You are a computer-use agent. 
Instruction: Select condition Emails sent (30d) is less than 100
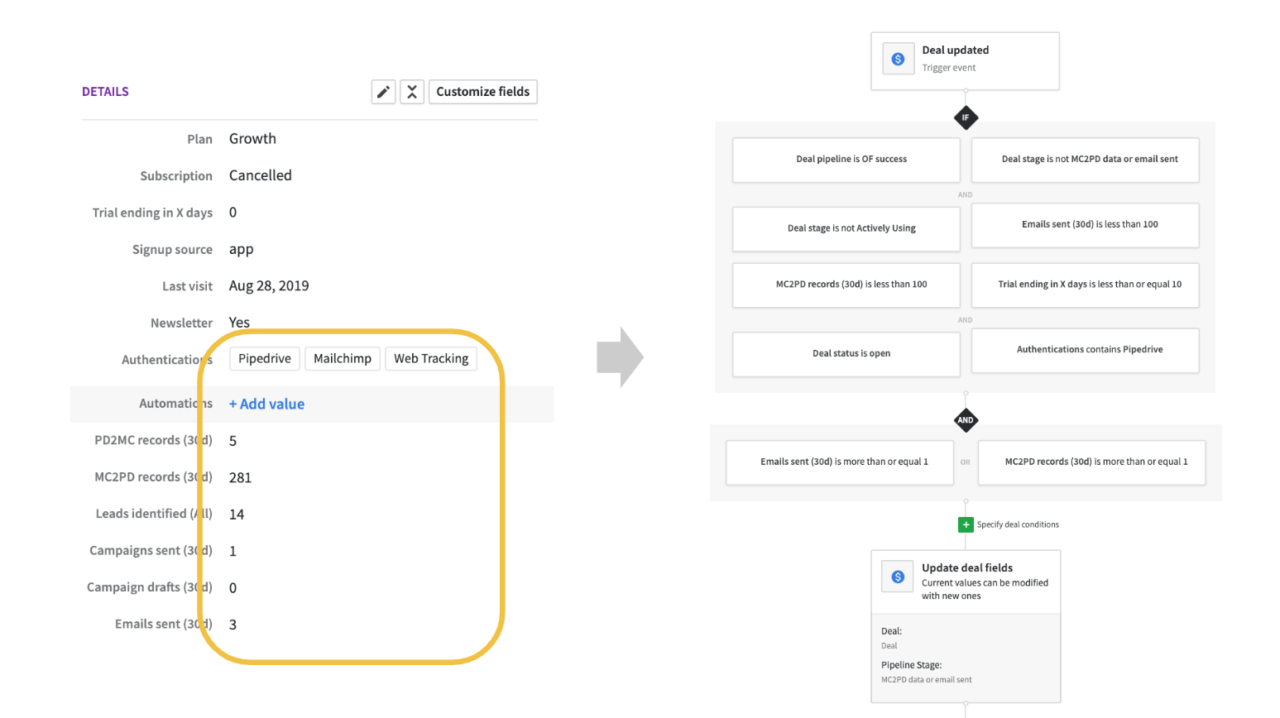click(1085, 225)
